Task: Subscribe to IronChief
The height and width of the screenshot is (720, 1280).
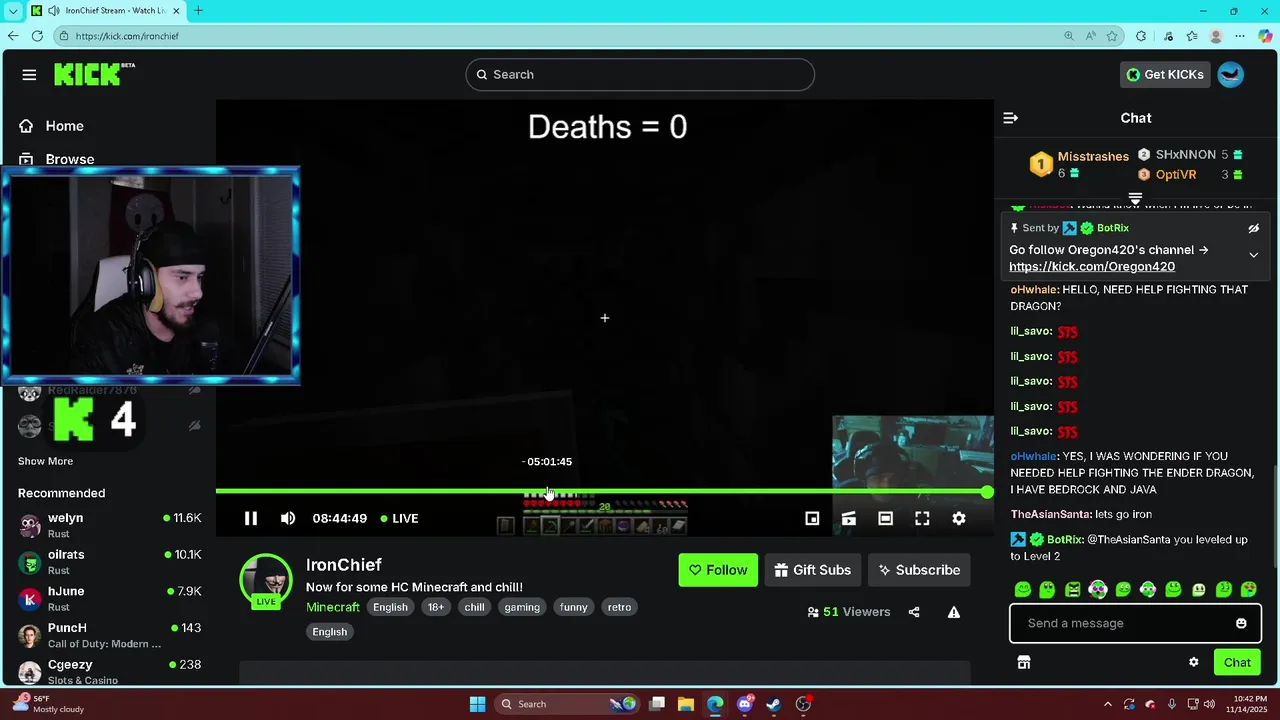Action: [x=919, y=570]
